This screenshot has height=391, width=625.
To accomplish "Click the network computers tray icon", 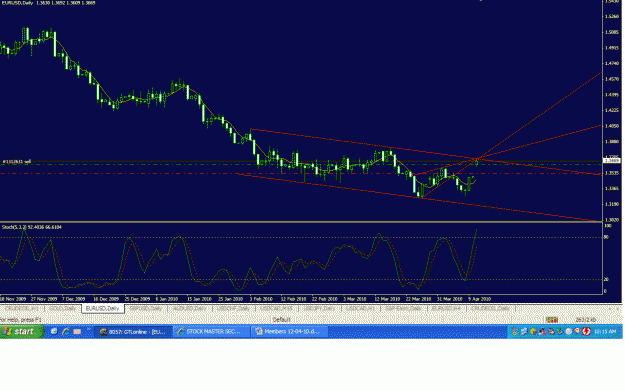I will (x=524, y=332).
